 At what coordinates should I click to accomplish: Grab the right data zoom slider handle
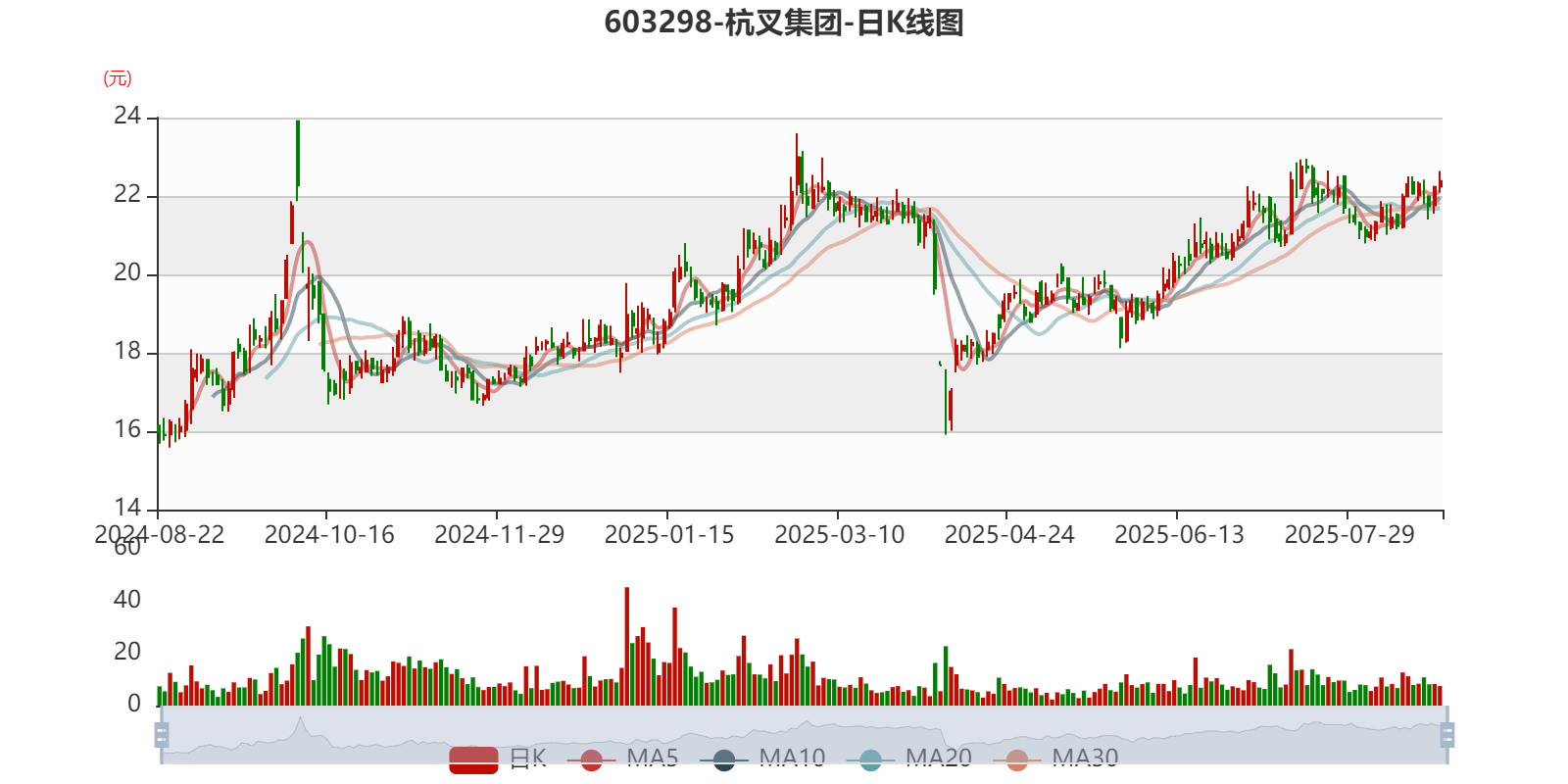(x=1447, y=735)
